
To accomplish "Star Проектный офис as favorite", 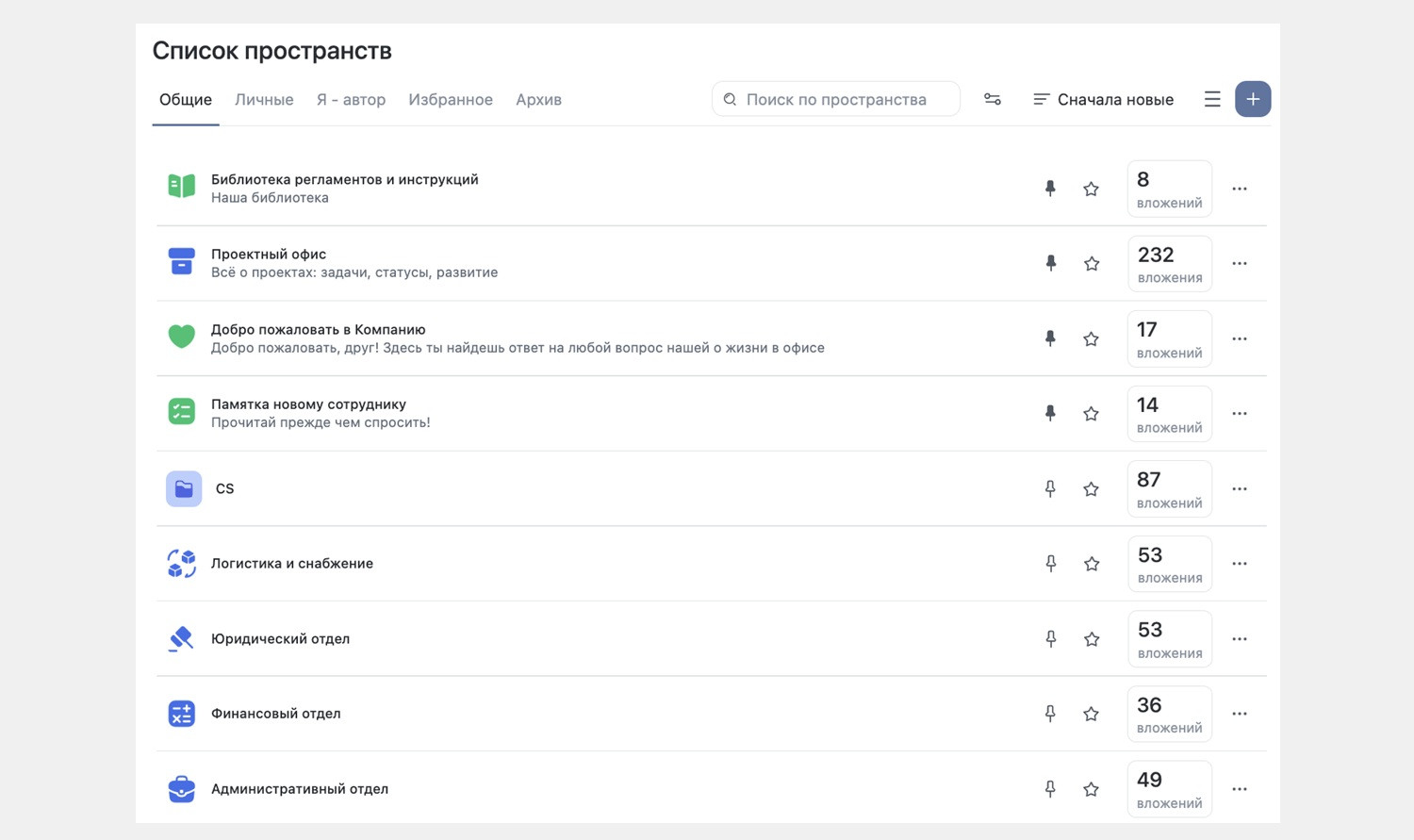I will (1092, 263).
